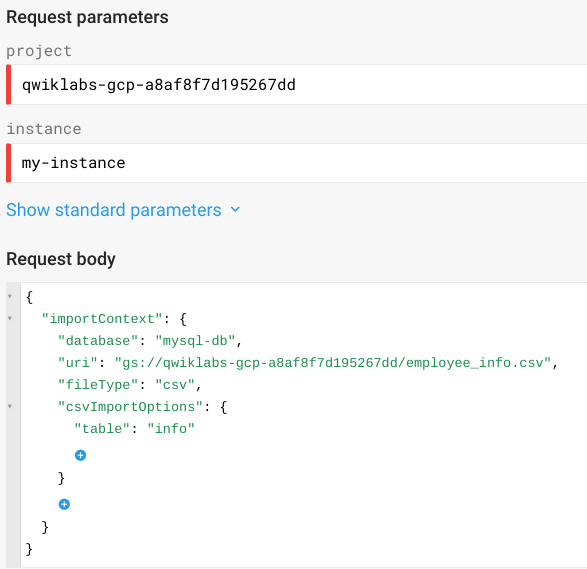Place cursor after the final closing brace
Image resolution: width=587 pixels, height=569 pixels.
[x=34, y=550]
